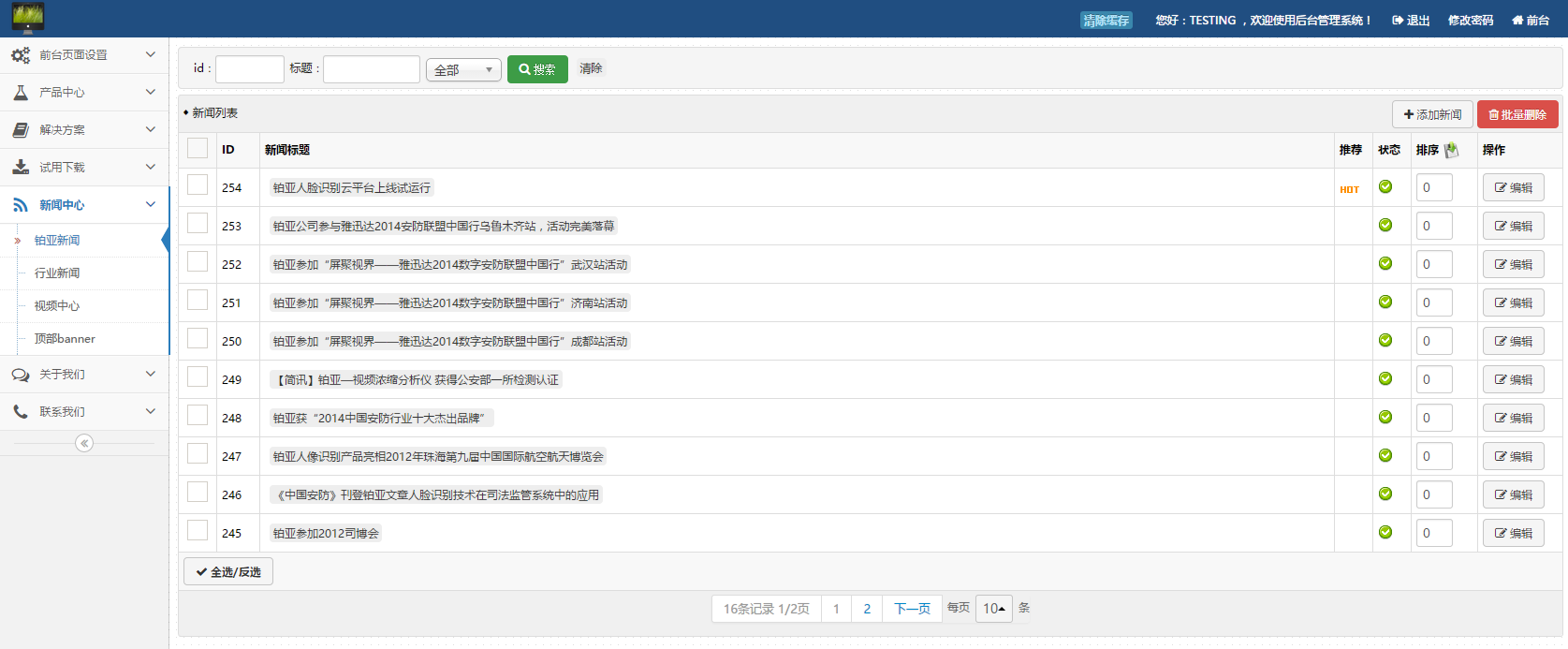Click the green status icon for news 249
Screen dimensions: 1568x649
(x=1385, y=378)
